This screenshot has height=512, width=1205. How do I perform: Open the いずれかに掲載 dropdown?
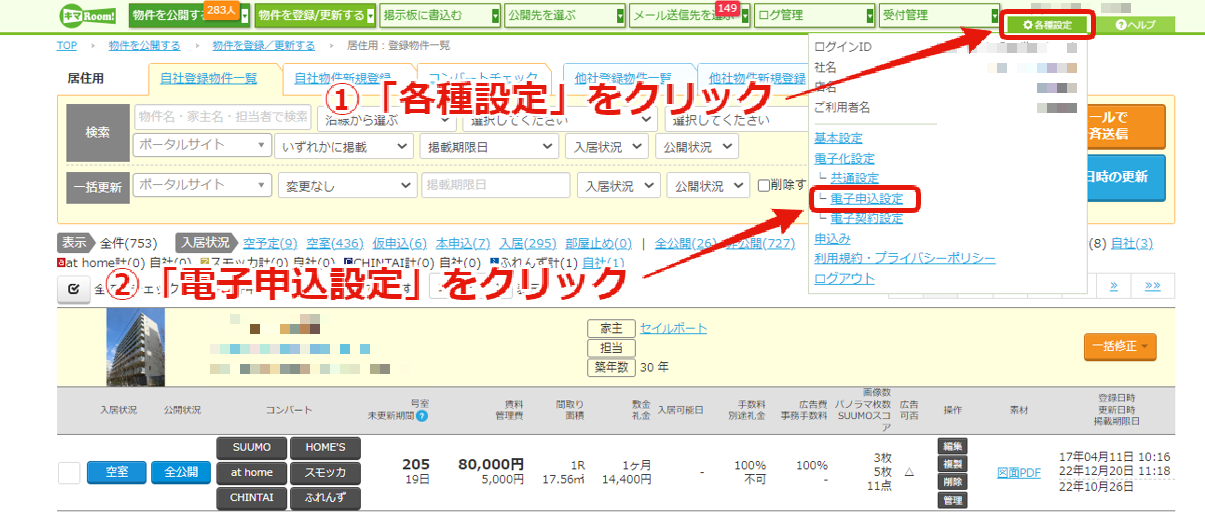(343, 146)
